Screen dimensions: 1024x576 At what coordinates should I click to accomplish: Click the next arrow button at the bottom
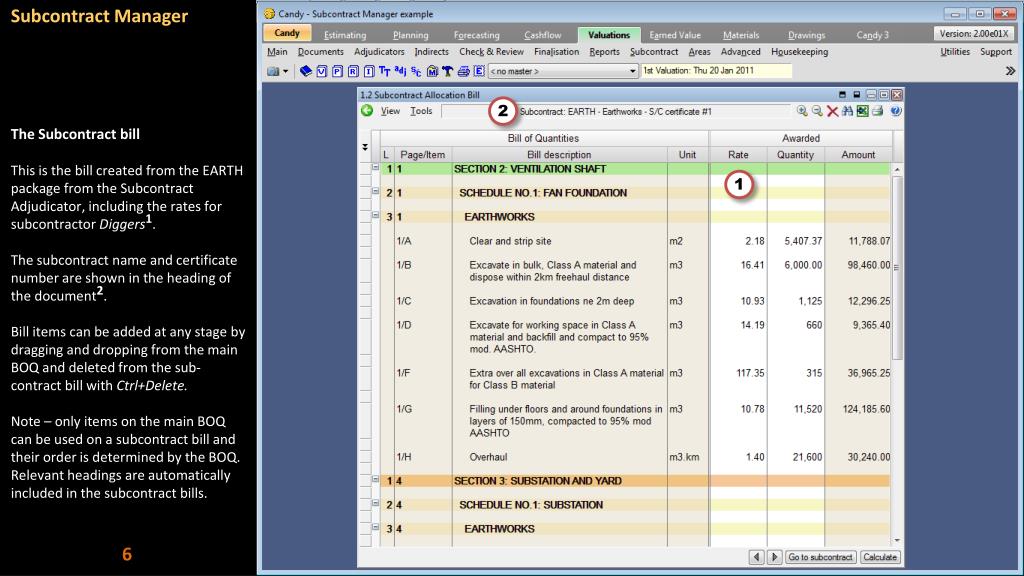(775, 557)
